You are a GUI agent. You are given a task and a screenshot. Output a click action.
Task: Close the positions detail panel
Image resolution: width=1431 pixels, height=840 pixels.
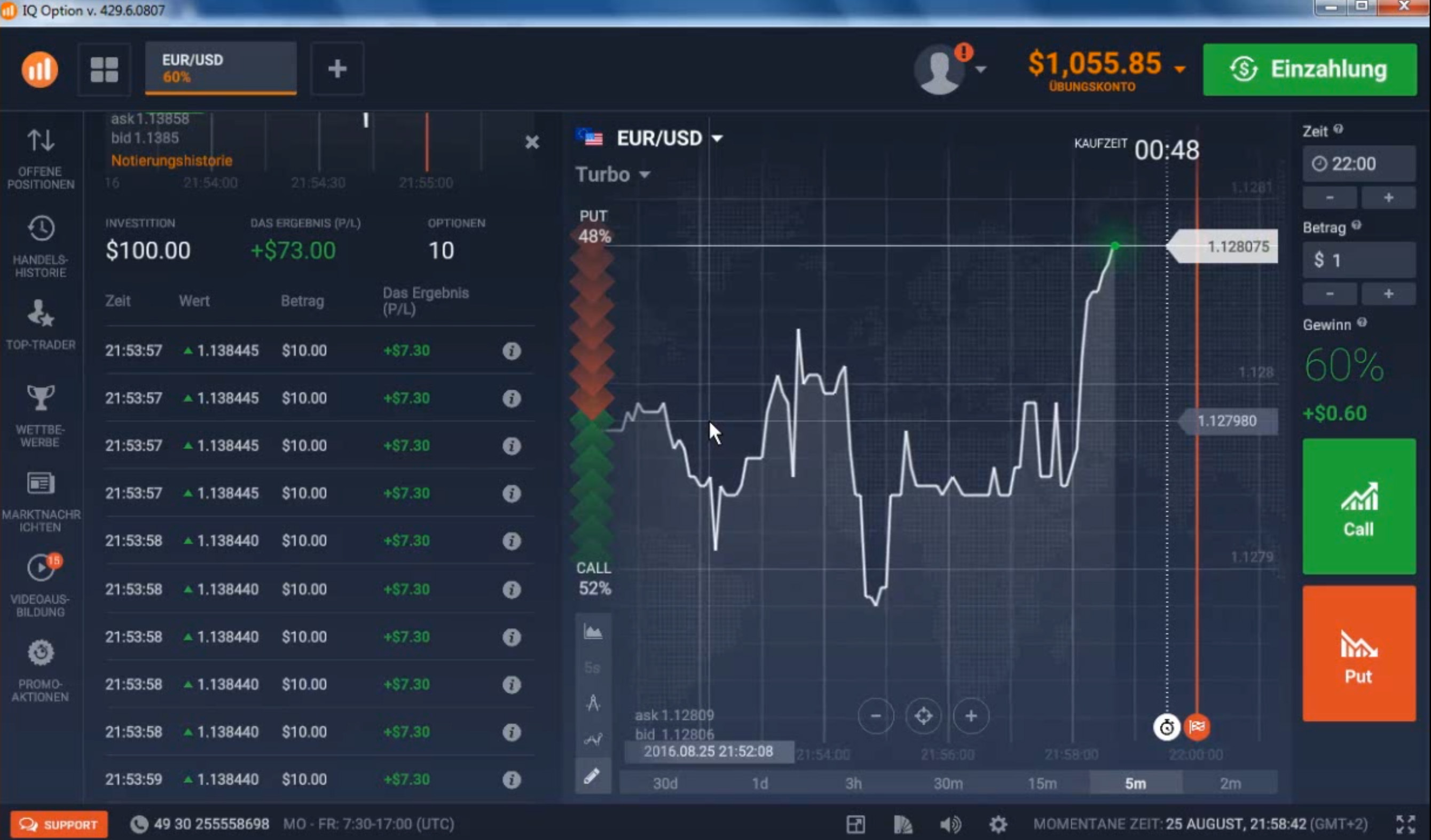tap(531, 142)
